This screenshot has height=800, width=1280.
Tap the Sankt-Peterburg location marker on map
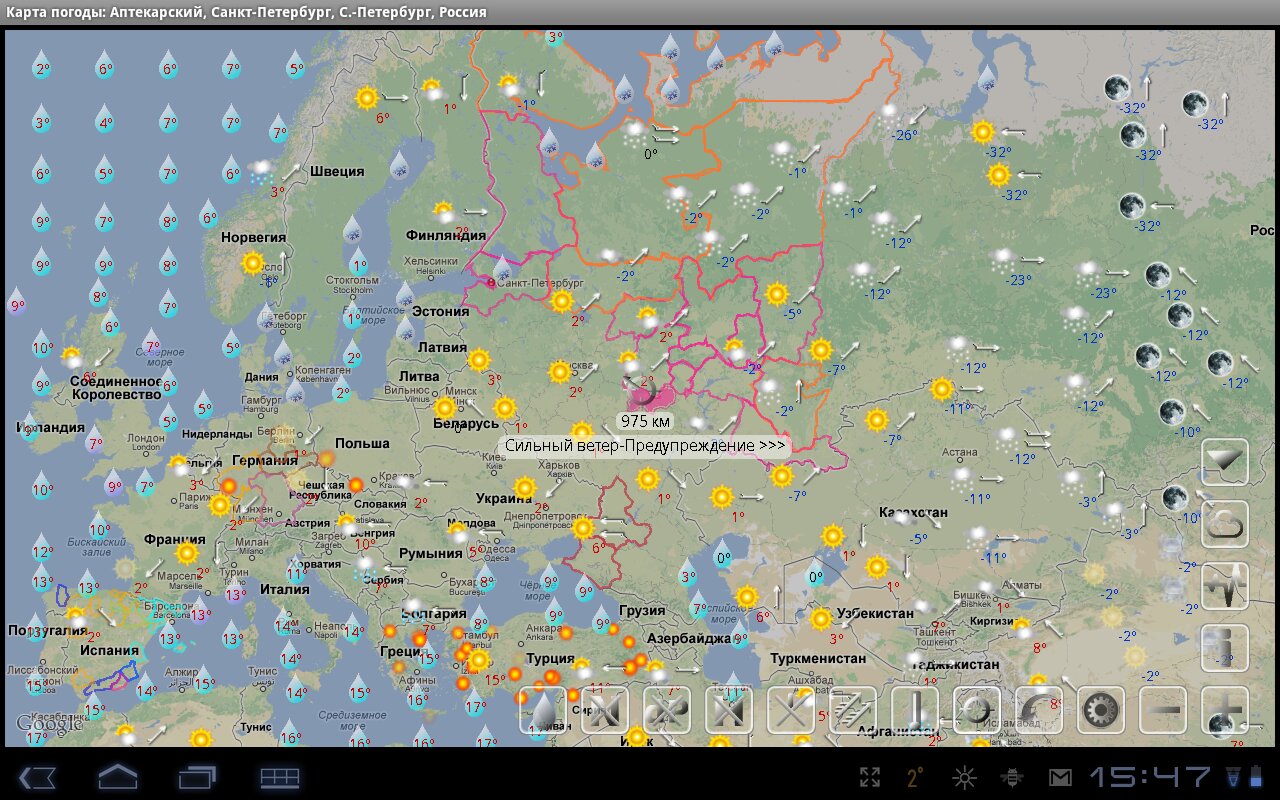coord(490,283)
